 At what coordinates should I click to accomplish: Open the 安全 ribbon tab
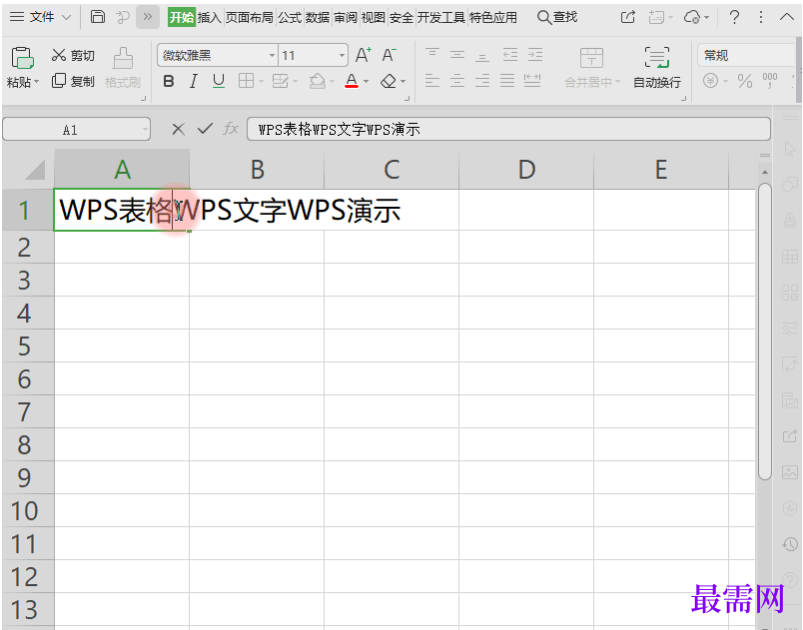402,17
